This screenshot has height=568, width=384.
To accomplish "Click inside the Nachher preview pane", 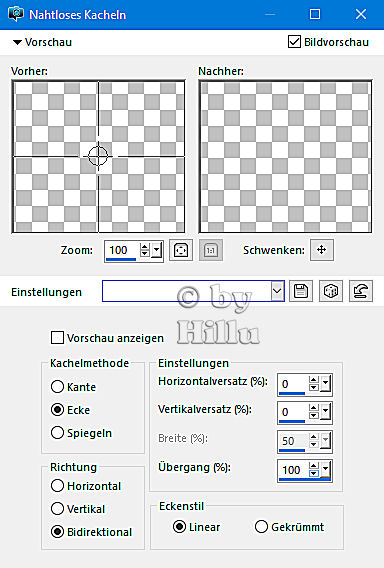I will 285,156.
